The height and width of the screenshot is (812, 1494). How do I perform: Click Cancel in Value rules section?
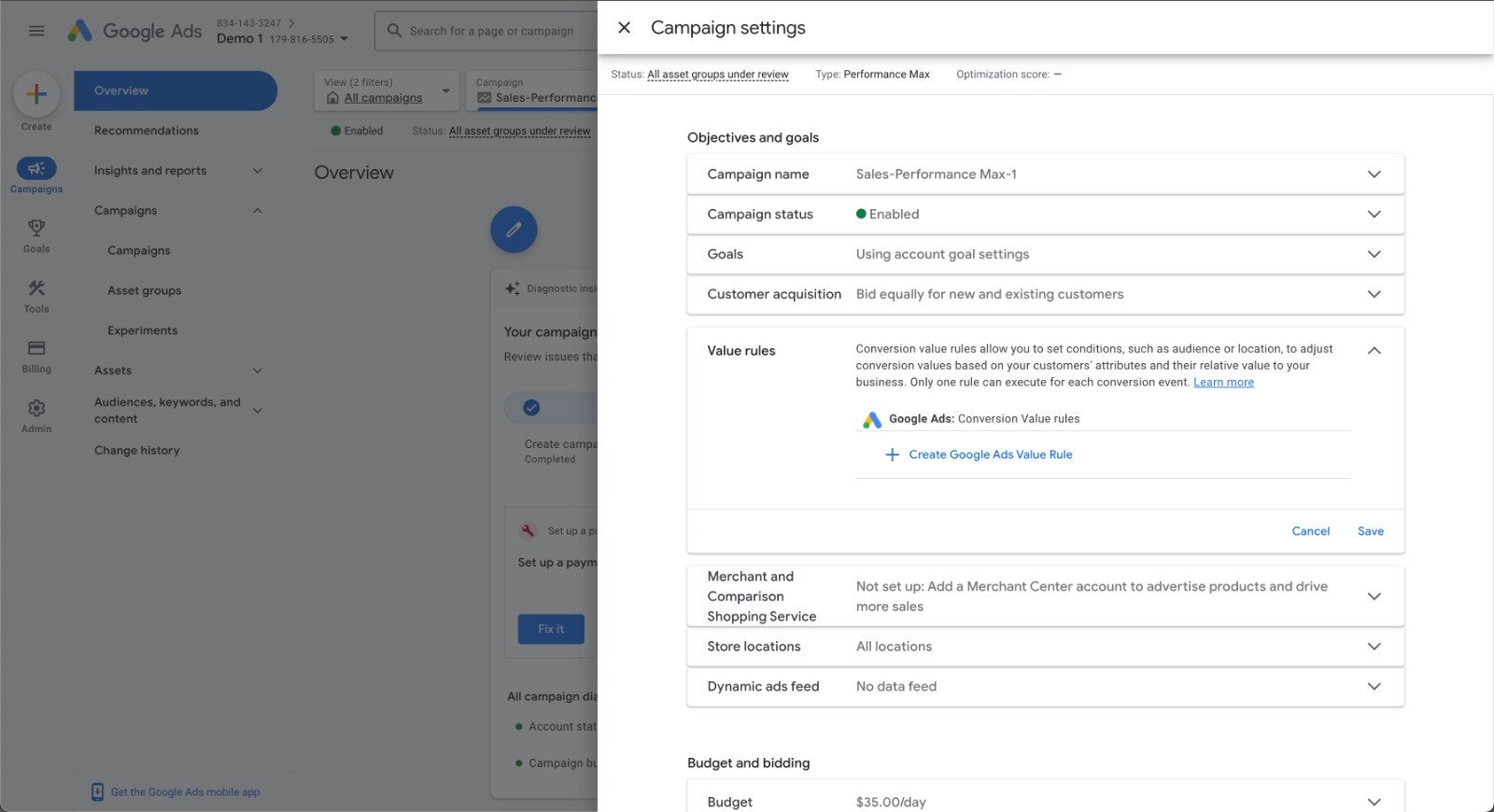coord(1310,531)
